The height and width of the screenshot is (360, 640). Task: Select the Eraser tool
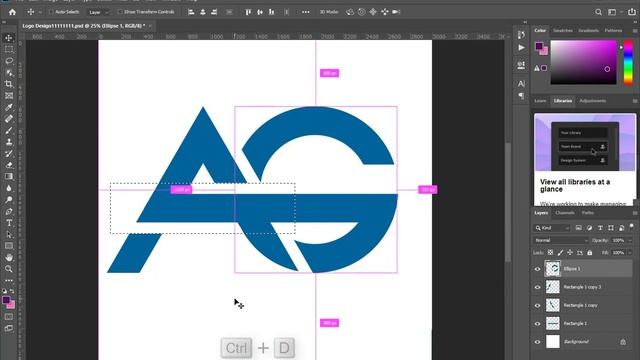point(9,165)
